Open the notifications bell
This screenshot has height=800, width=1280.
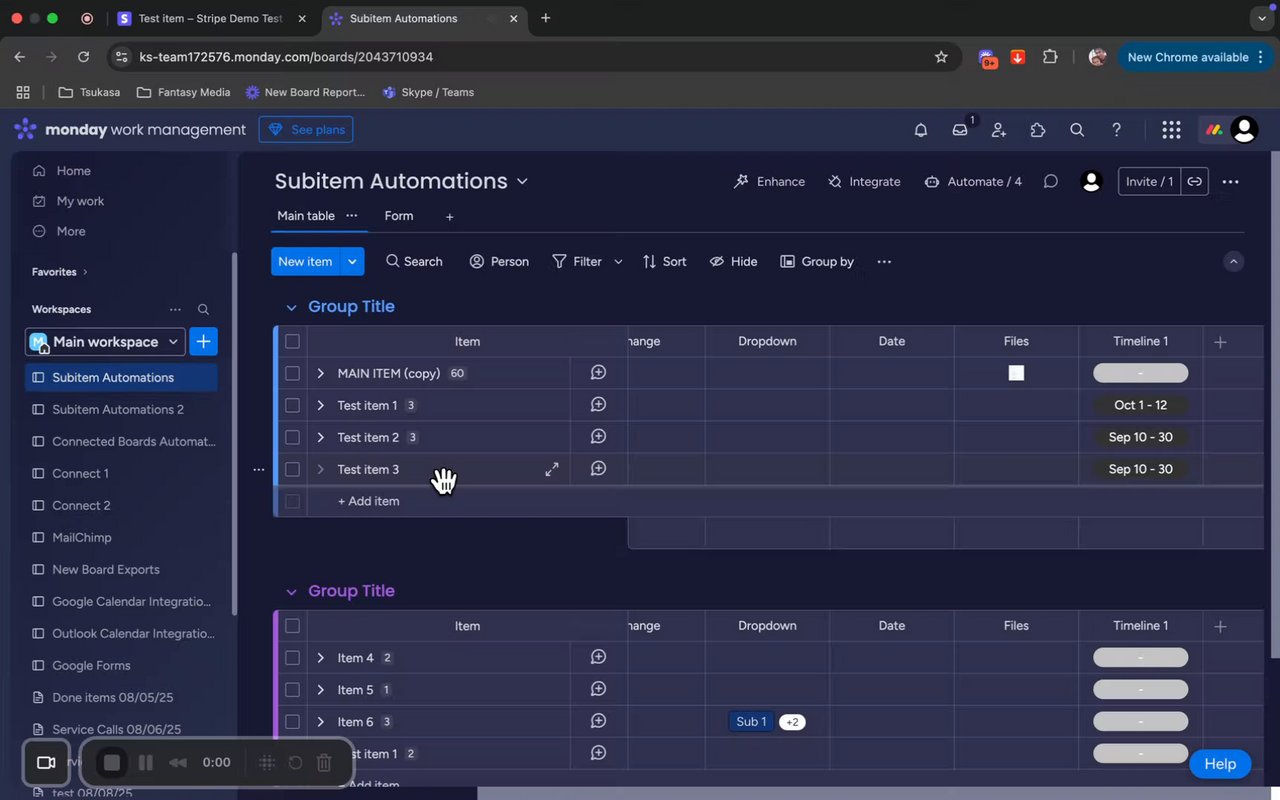[921, 130]
